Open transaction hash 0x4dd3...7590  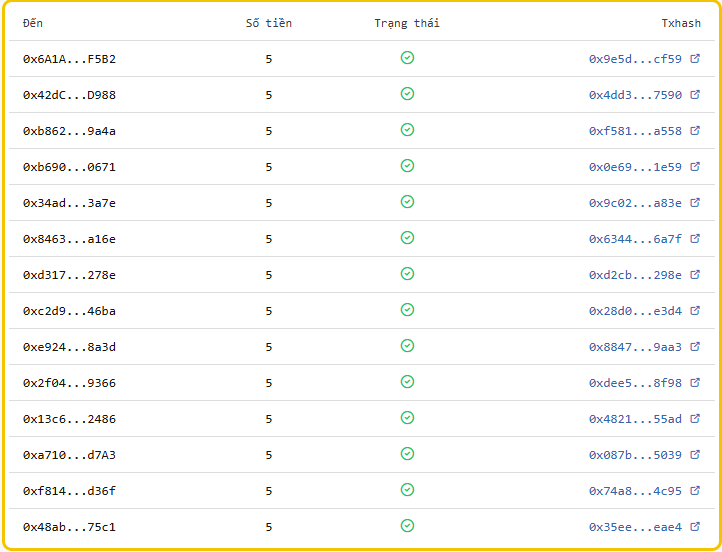(635, 95)
